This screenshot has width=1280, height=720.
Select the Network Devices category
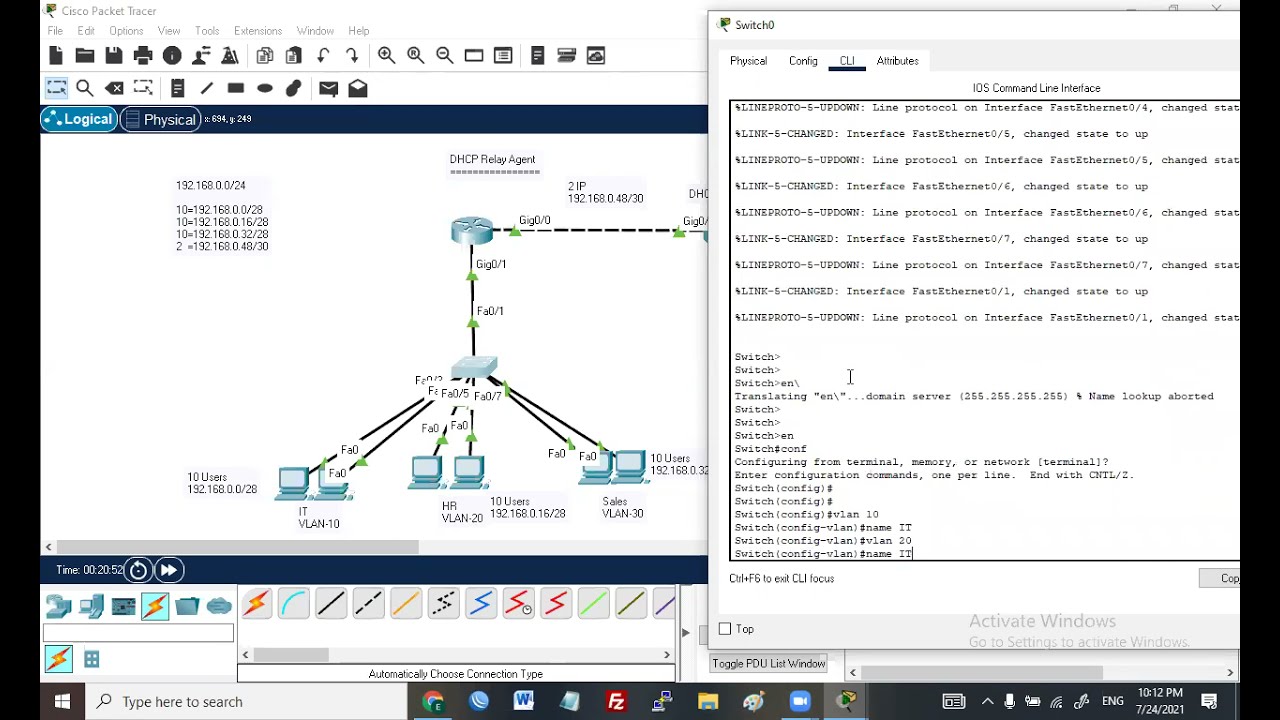click(x=59, y=605)
